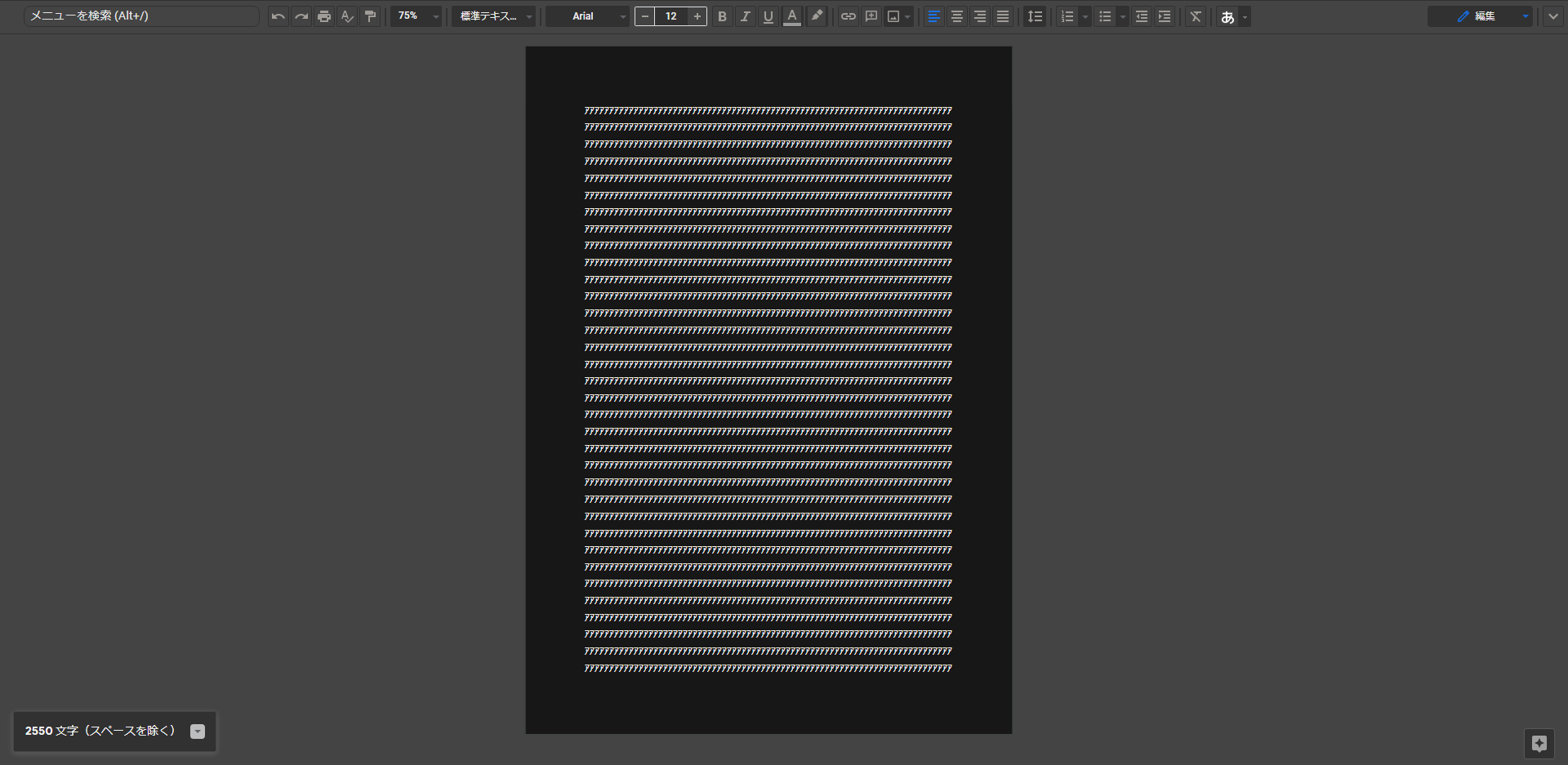Decrease indent
This screenshot has height=765, width=1568.
click(x=1142, y=16)
